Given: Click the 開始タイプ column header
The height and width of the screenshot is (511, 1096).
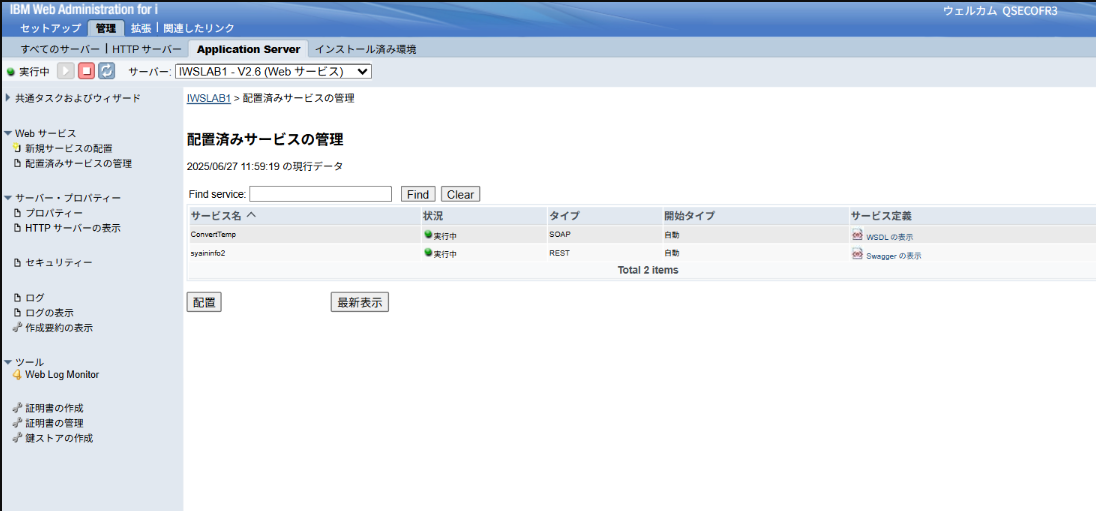Looking at the screenshot, I should point(689,215).
